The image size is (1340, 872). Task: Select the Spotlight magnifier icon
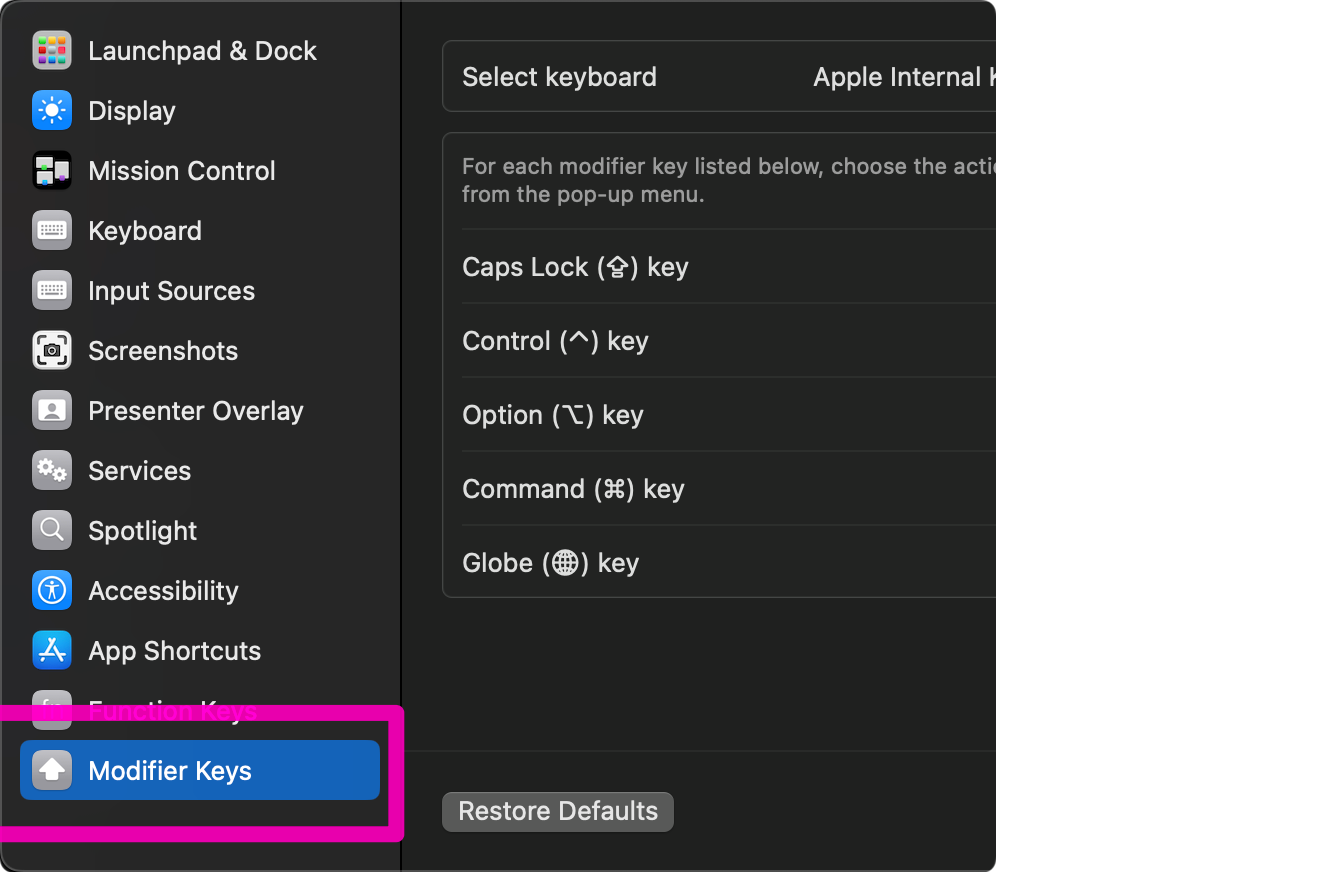(52, 531)
